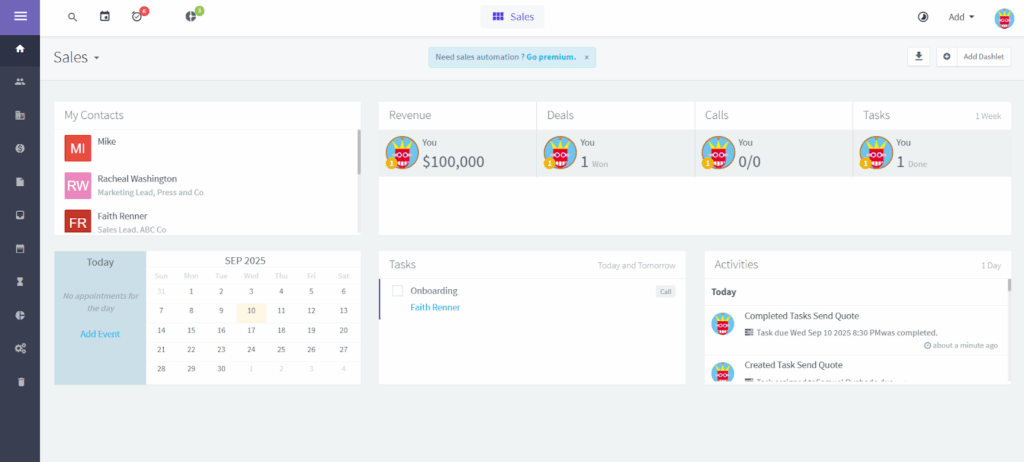Screen dimensions: 1024x462
Task: Open the trash bin icon in the sidebar
Action: click(20, 381)
